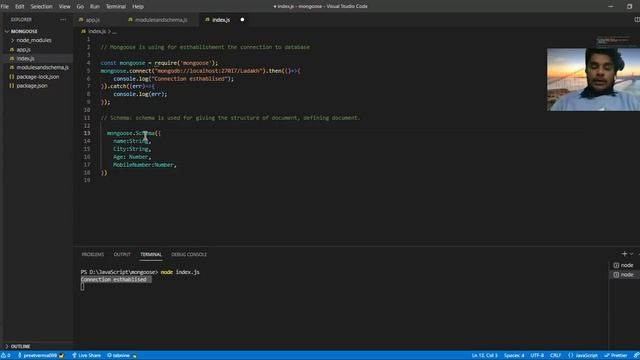Click the tabnine status bar item
The image size is (640, 360).
pyautogui.click(x=122, y=356)
